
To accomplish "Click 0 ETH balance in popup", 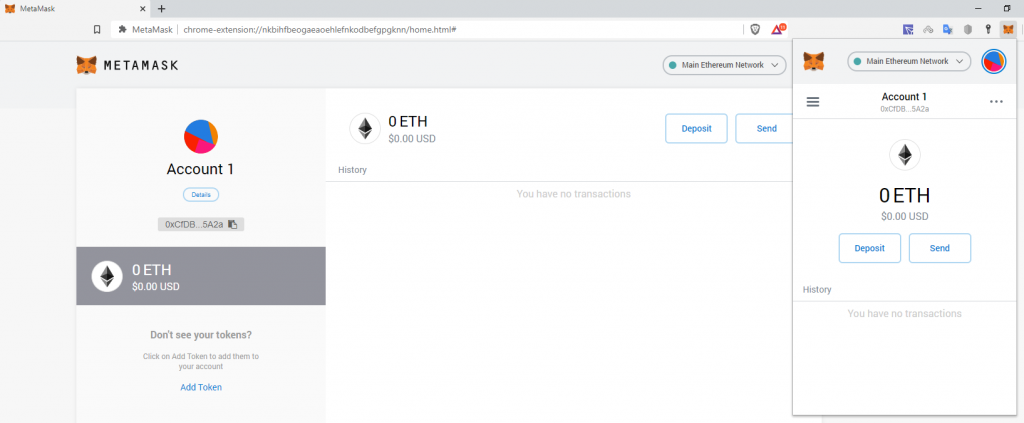I will coord(904,195).
